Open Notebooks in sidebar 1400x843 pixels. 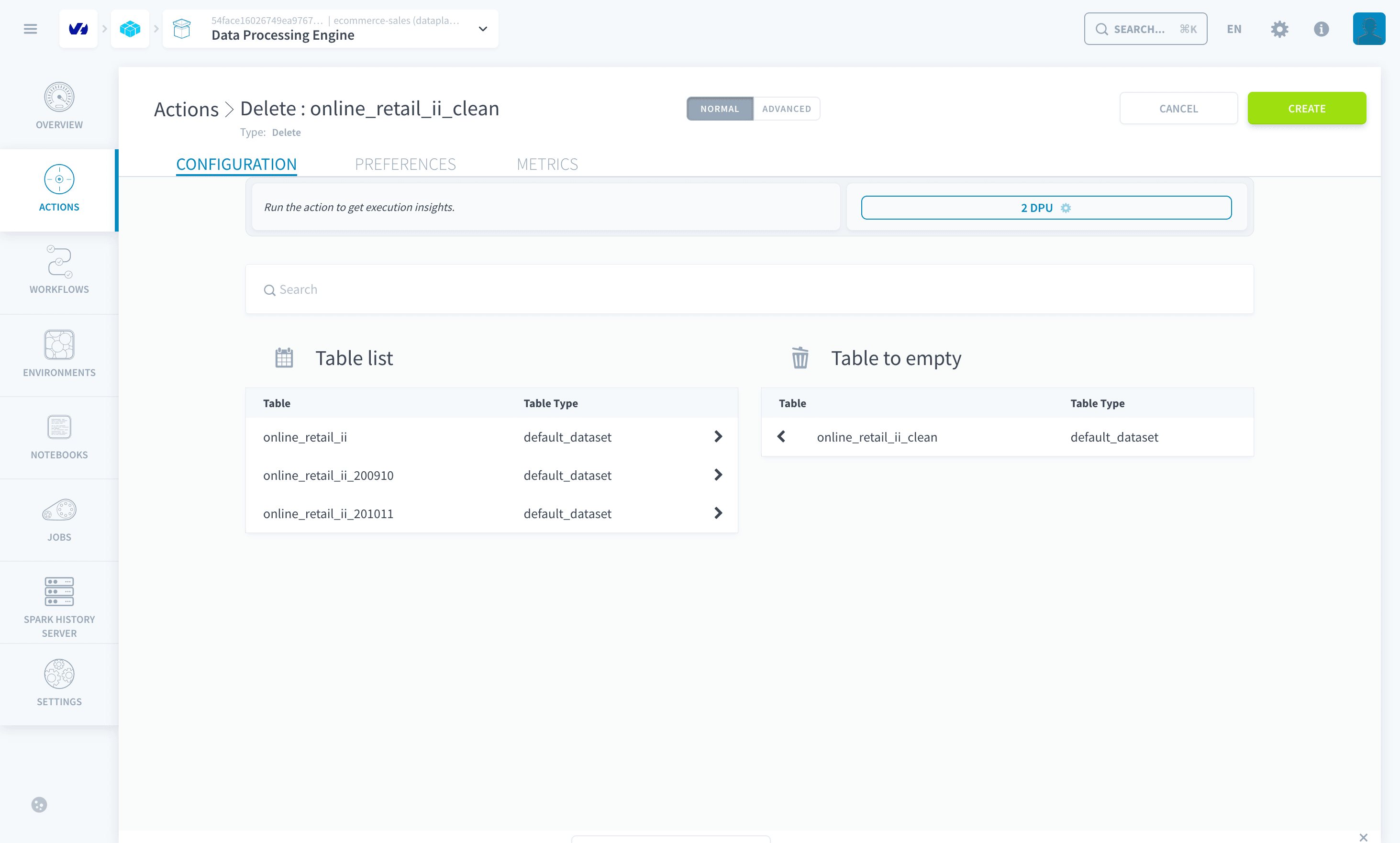[59, 437]
